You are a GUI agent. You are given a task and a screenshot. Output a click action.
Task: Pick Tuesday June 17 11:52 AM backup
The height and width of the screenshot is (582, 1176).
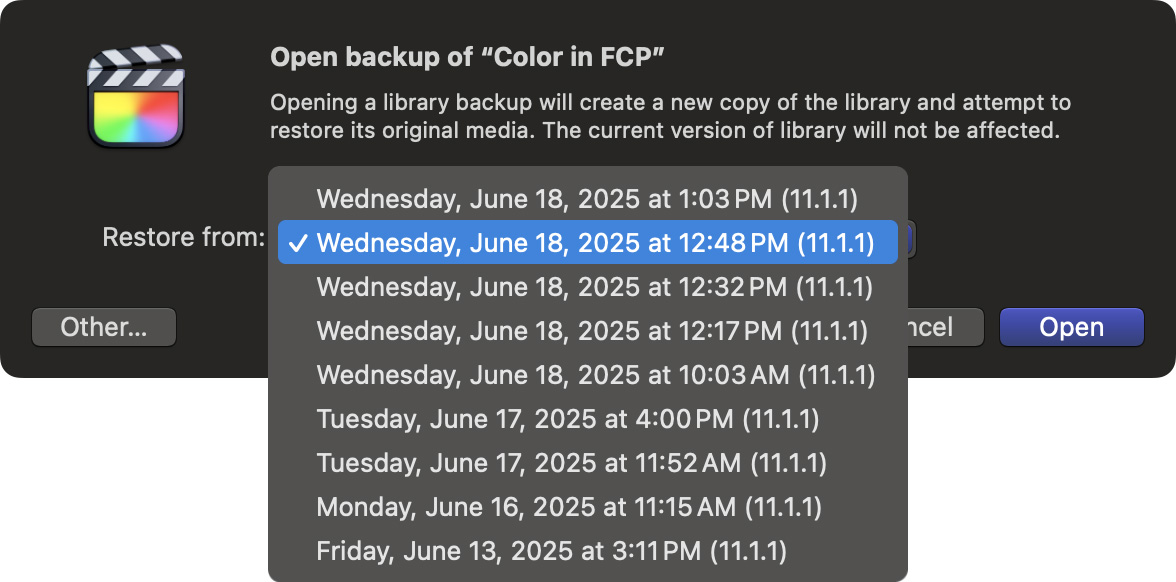click(x=572, y=463)
